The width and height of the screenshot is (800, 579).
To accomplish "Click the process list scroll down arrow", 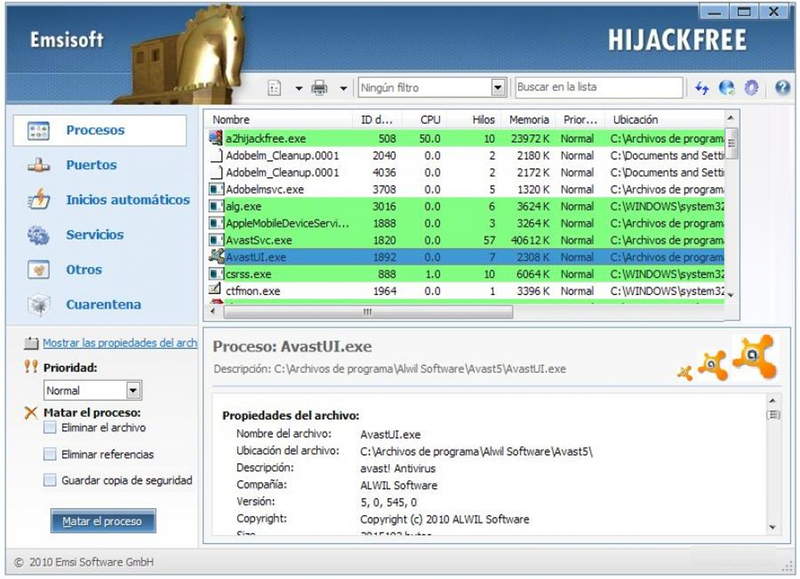I will [731, 295].
